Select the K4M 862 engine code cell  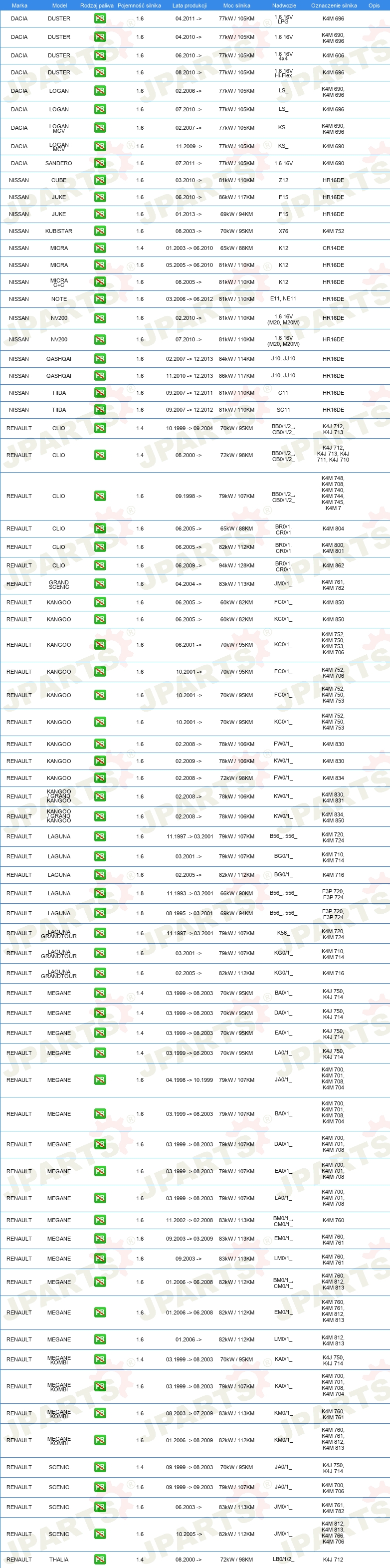point(334,565)
